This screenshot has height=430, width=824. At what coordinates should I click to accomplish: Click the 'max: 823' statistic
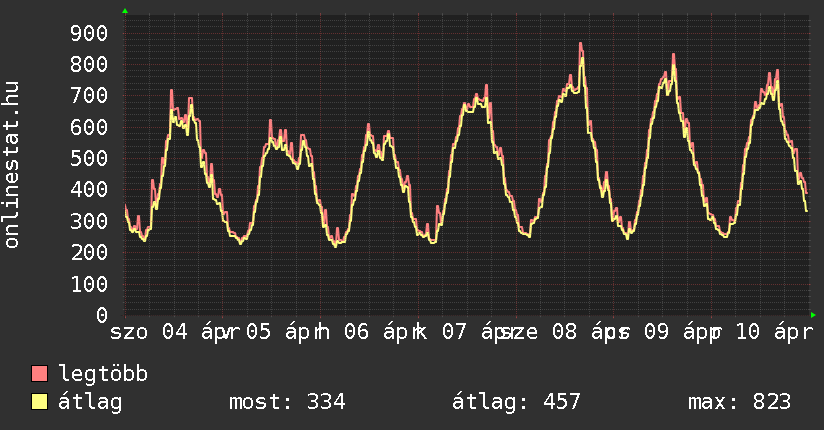tap(739, 402)
